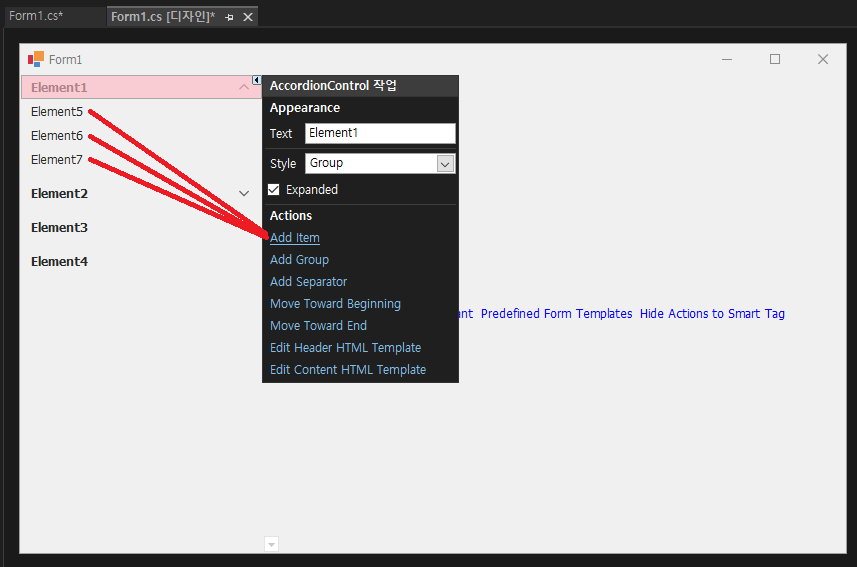
Task: Choose Move Toward Beginning
Action: pos(335,303)
